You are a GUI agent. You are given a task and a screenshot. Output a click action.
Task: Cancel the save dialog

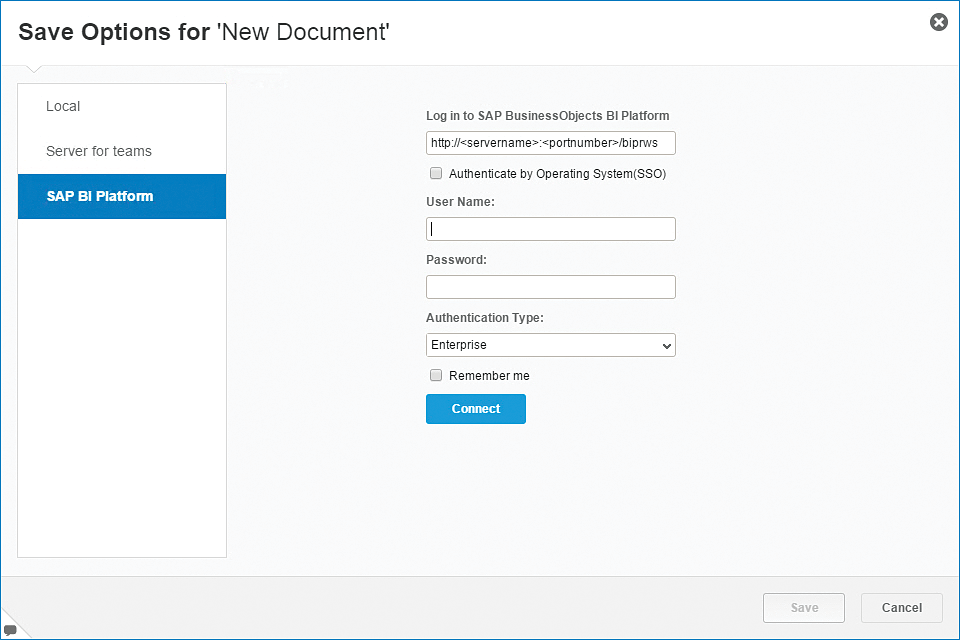pyautogui.click(x=901, y=608)
